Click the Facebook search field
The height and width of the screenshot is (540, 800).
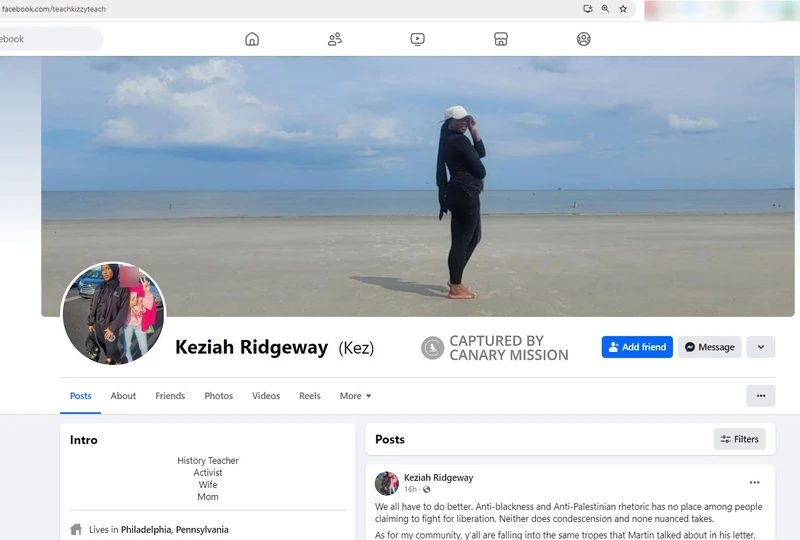[51, 39]
